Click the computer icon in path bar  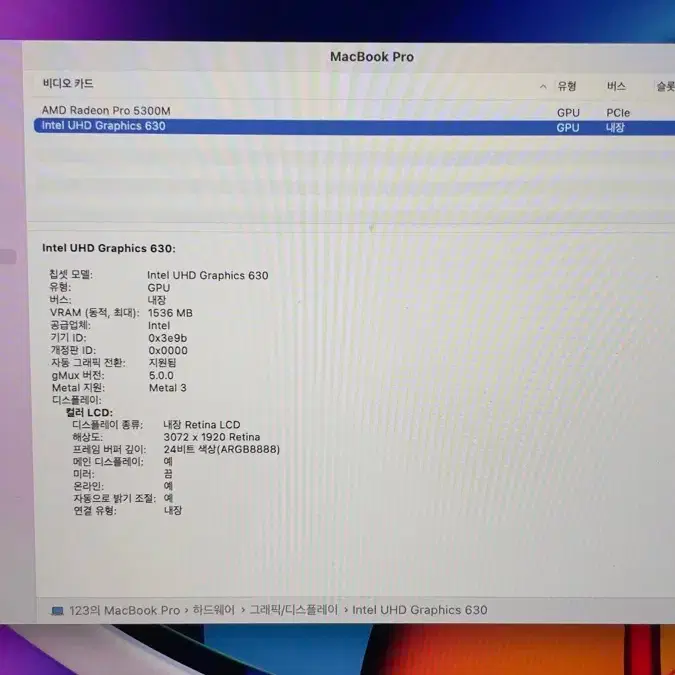(x=57, y=611)
